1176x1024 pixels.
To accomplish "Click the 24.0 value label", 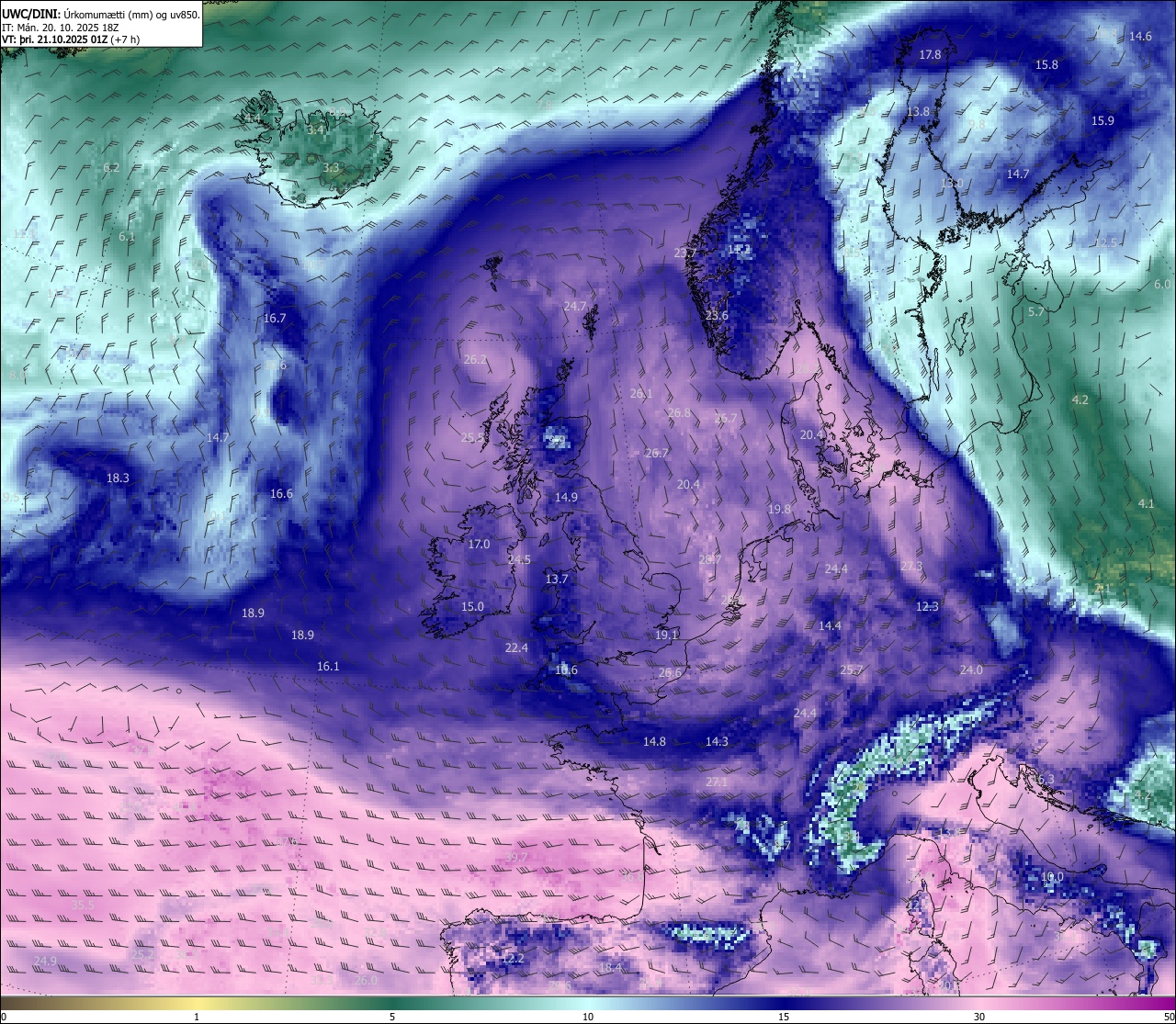I will [971, 670].
